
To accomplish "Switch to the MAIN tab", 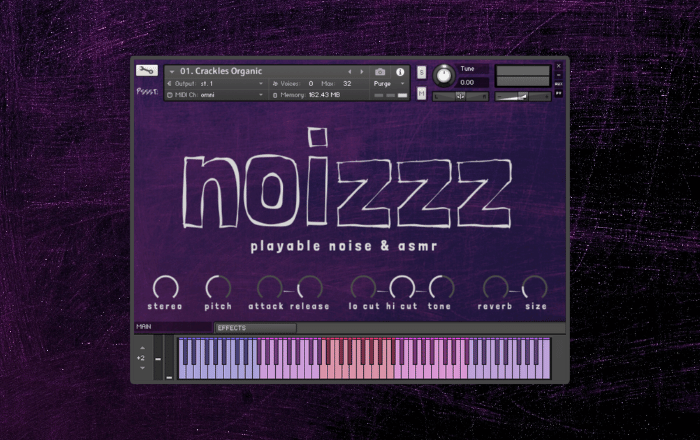I will coord(173,327).
